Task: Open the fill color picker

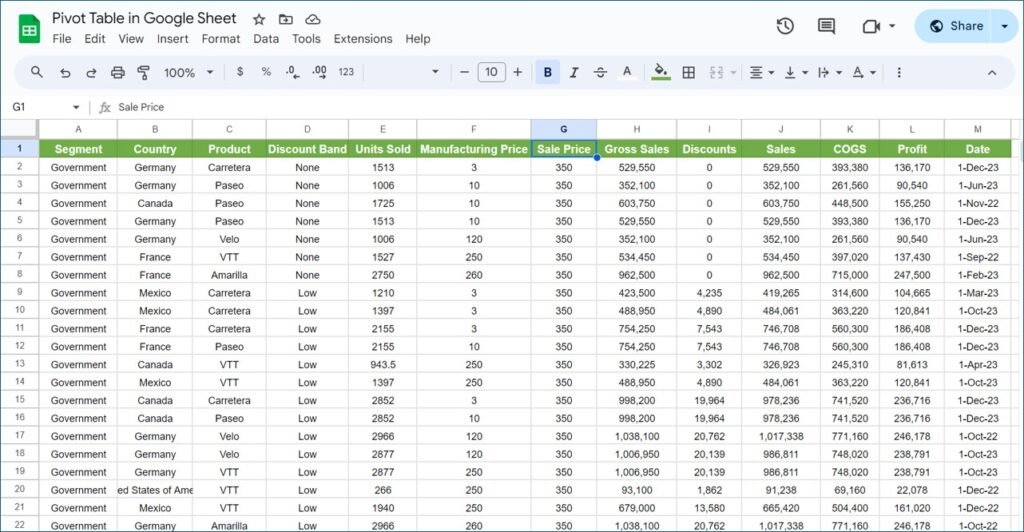Action: click(660, 72)
